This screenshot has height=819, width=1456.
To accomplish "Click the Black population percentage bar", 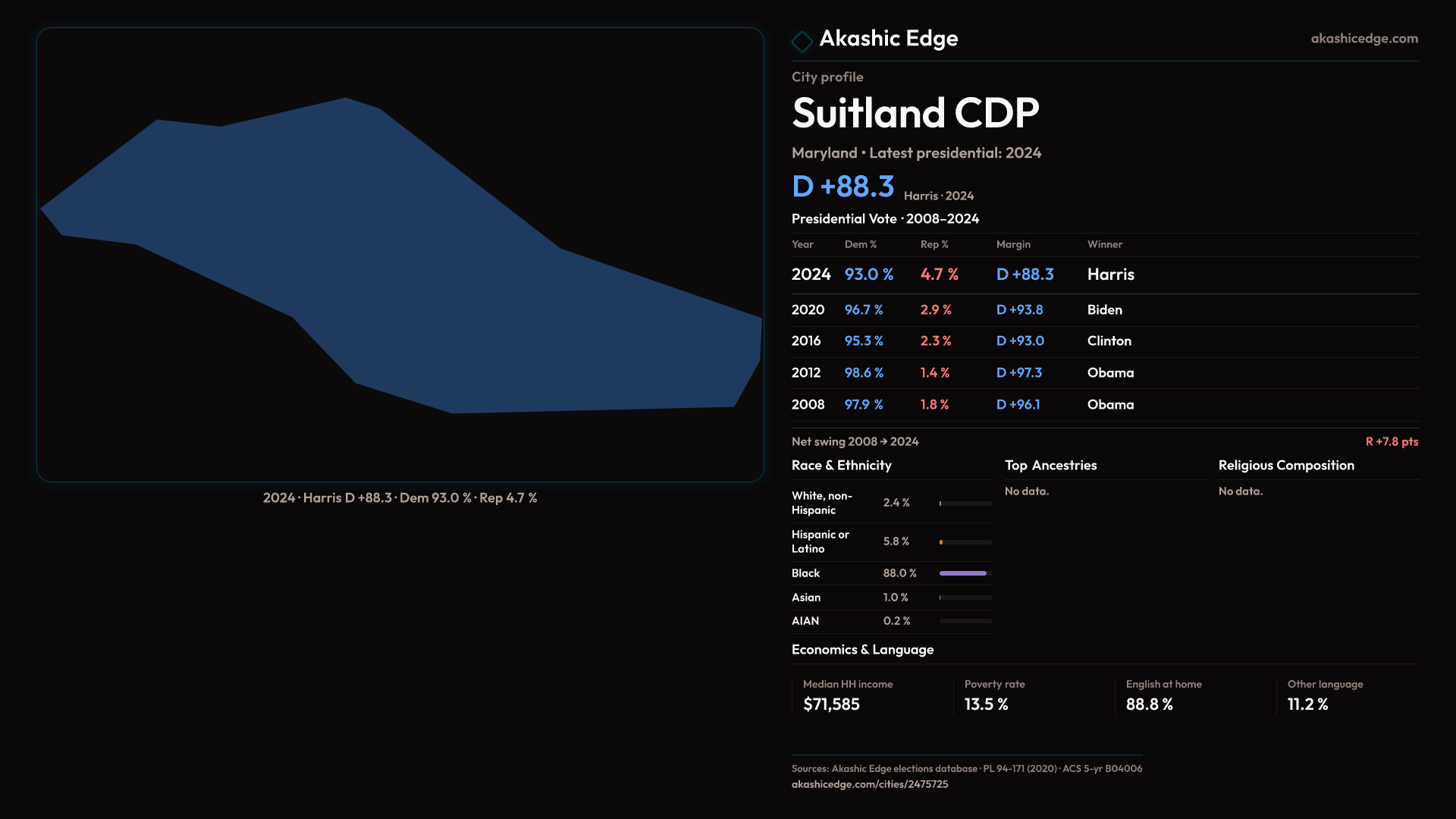I will coord(965,573).
